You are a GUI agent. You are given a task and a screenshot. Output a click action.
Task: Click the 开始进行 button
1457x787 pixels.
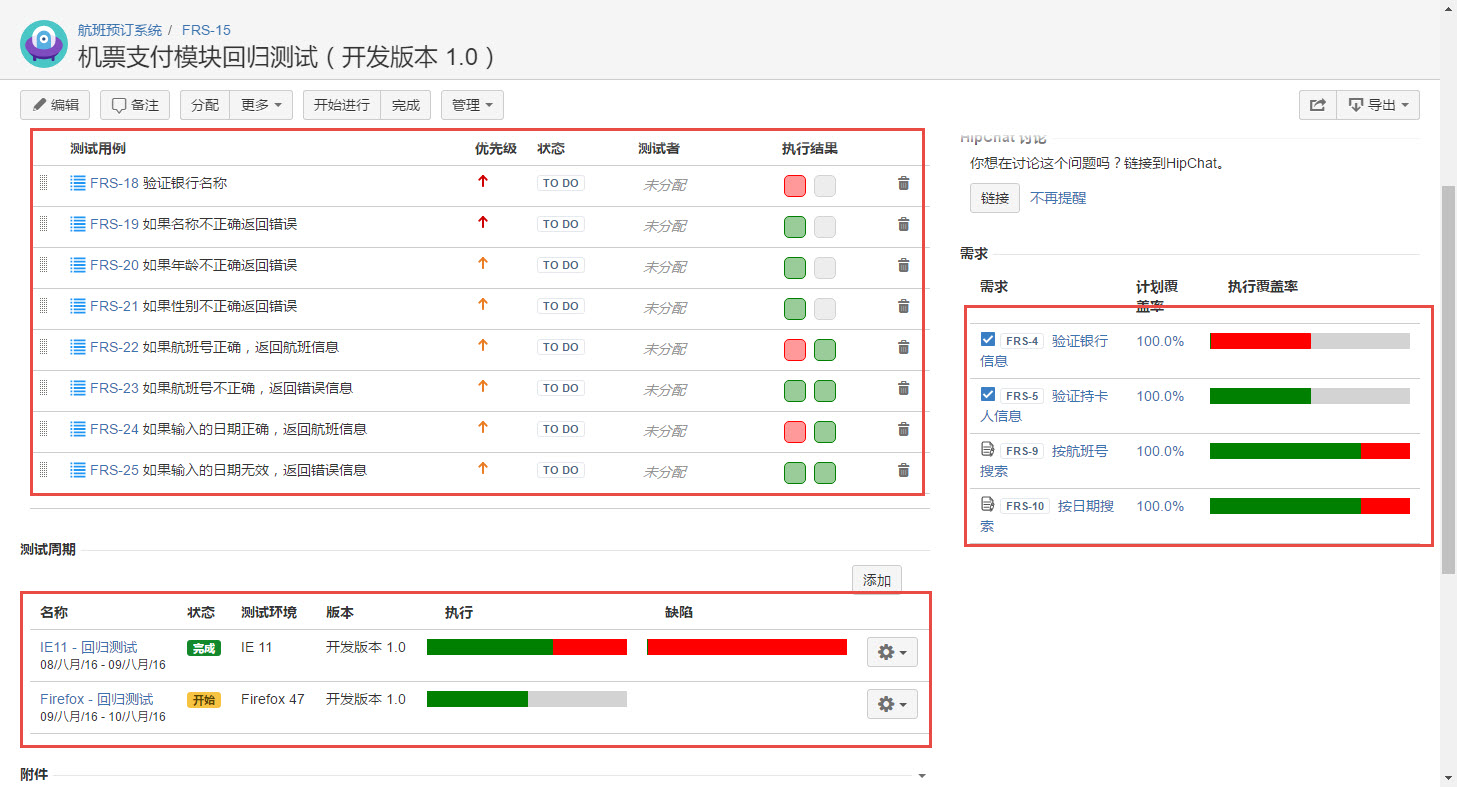[x=342, y=105]
